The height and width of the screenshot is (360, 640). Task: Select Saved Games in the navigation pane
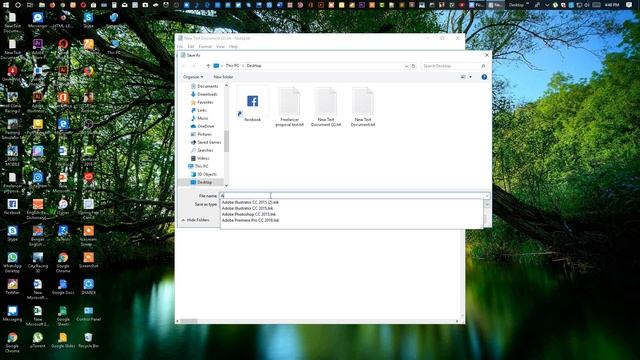coord(206,142)
